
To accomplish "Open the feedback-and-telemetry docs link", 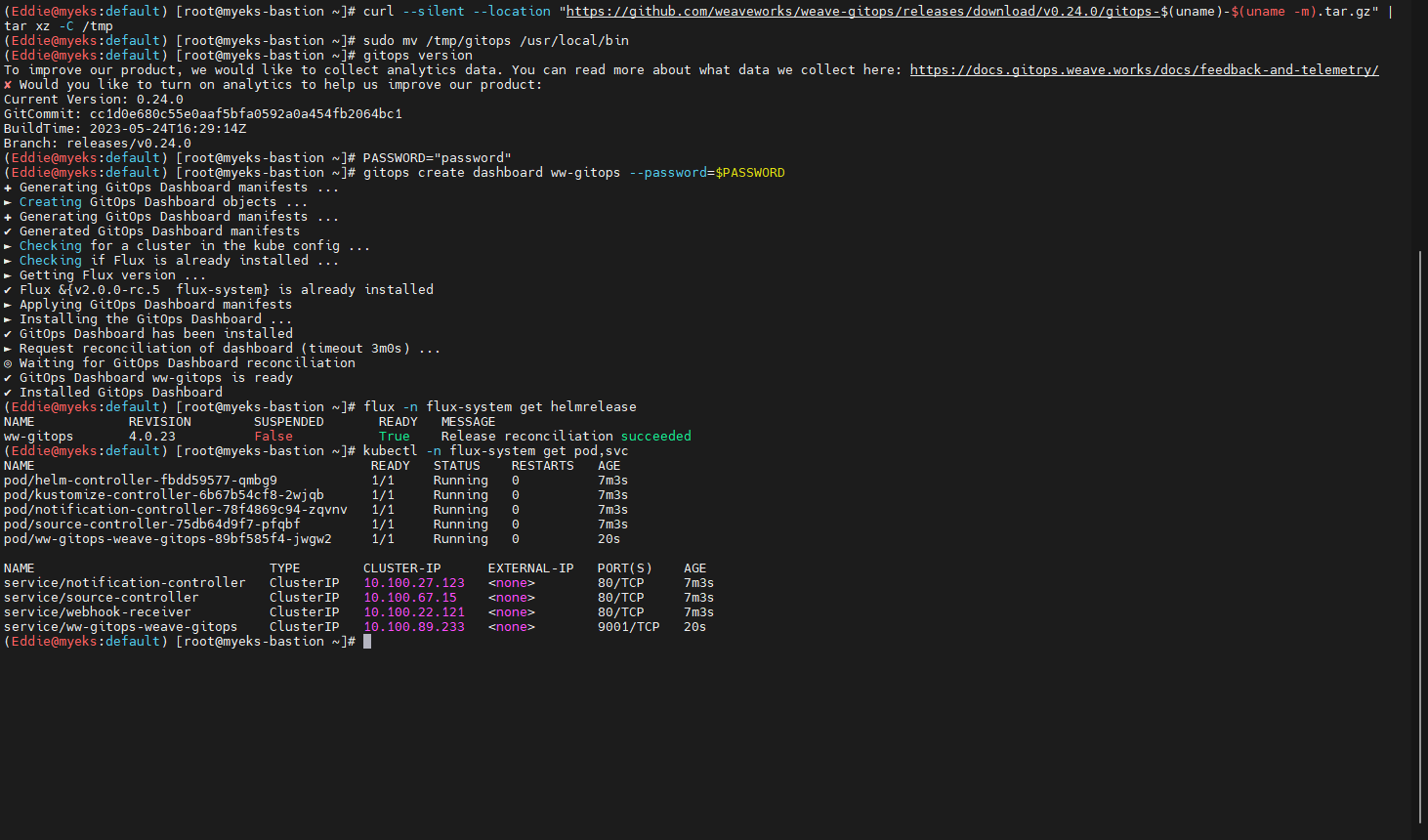I will tap(1144, 70).
